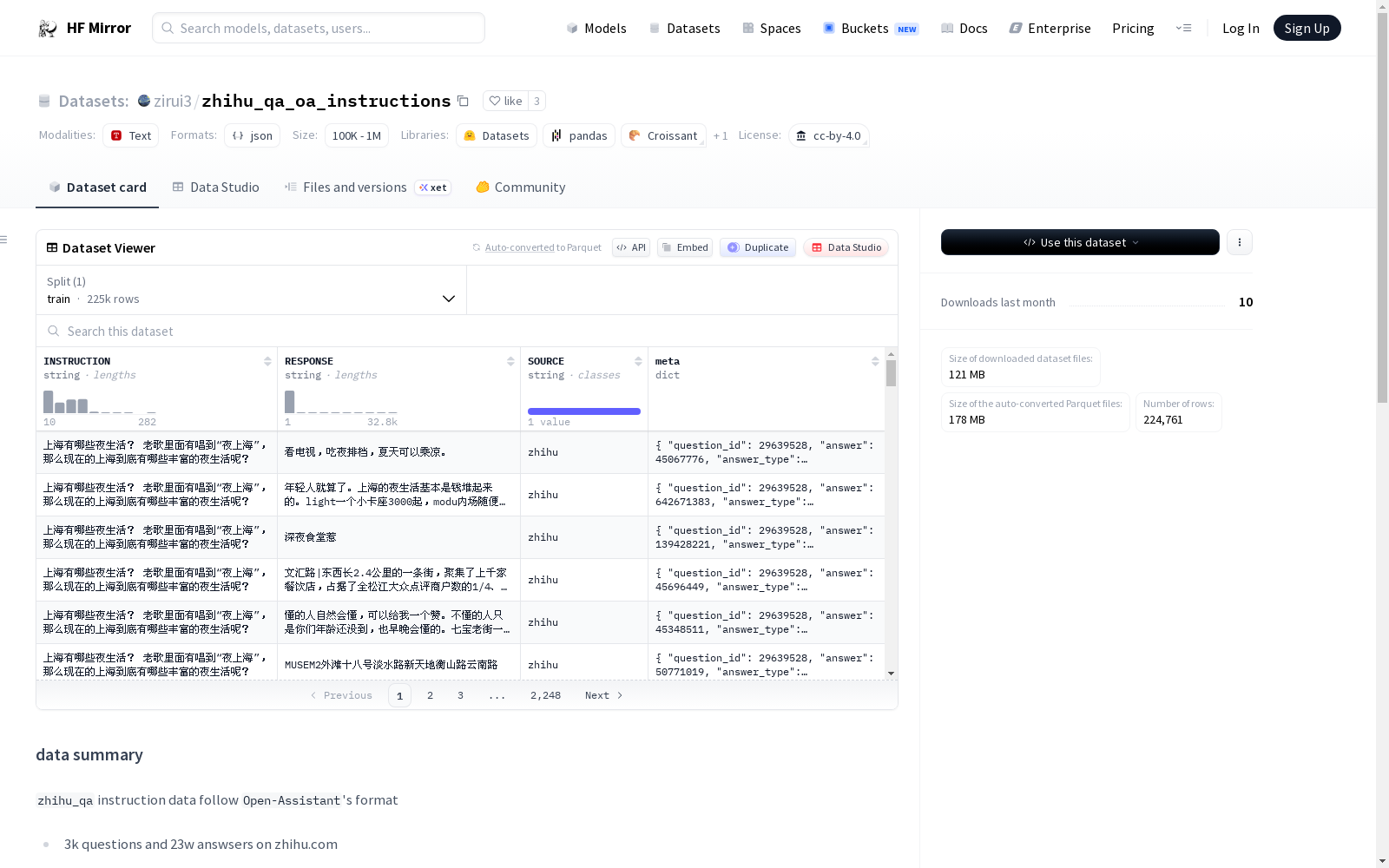Focus the models, datasets, users search box
This screenshot has width=1389, height=868.
(319, 28)
